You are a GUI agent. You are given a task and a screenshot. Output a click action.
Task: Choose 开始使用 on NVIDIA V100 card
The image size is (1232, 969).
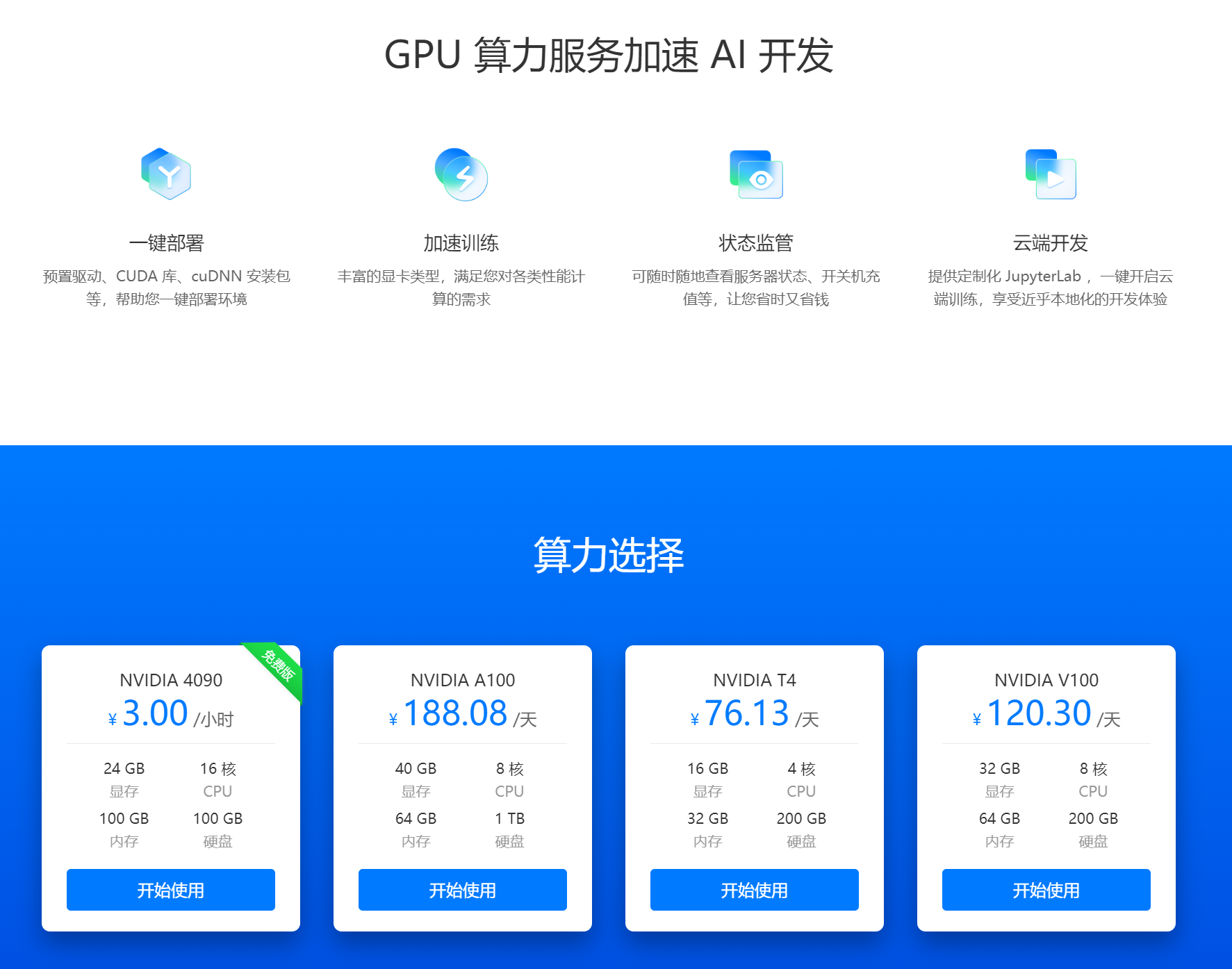tap(1046, 890)
